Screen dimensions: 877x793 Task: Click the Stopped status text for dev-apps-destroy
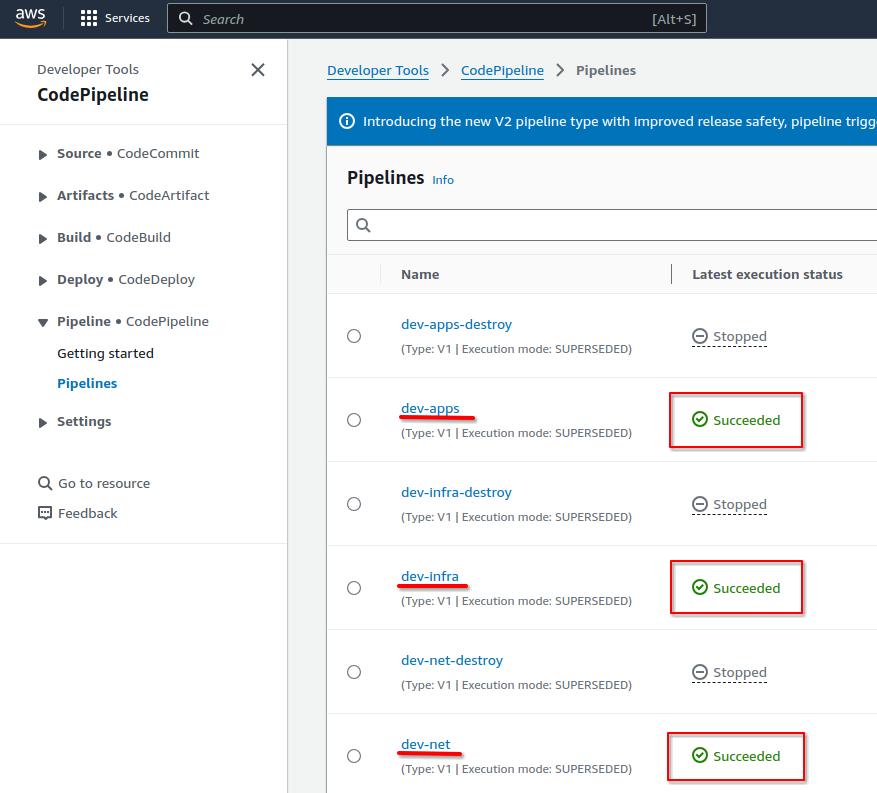tap(739, 337)
